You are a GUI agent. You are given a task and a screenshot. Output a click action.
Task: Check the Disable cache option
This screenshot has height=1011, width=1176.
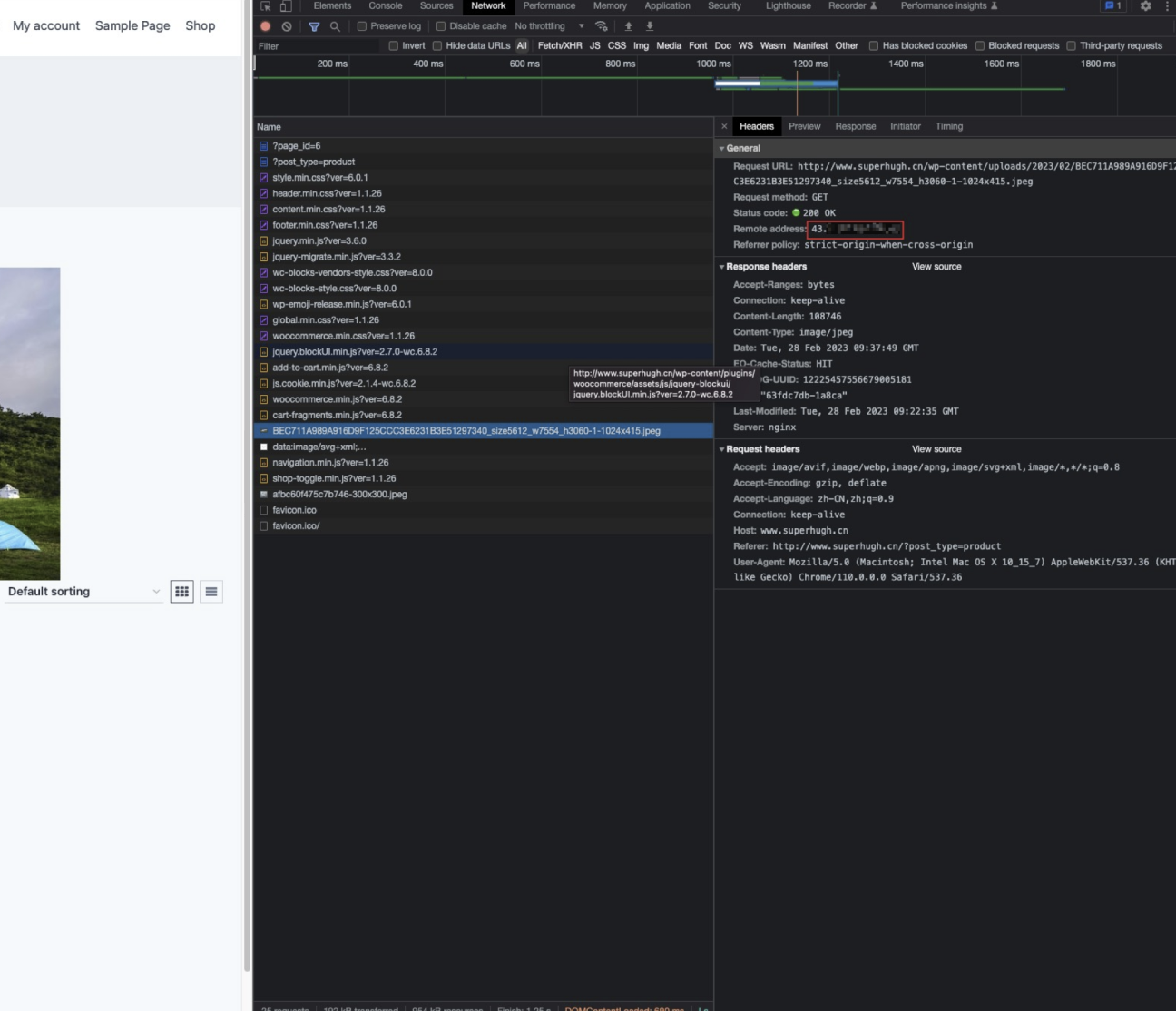pyautogui.click(x=441, y=26)
